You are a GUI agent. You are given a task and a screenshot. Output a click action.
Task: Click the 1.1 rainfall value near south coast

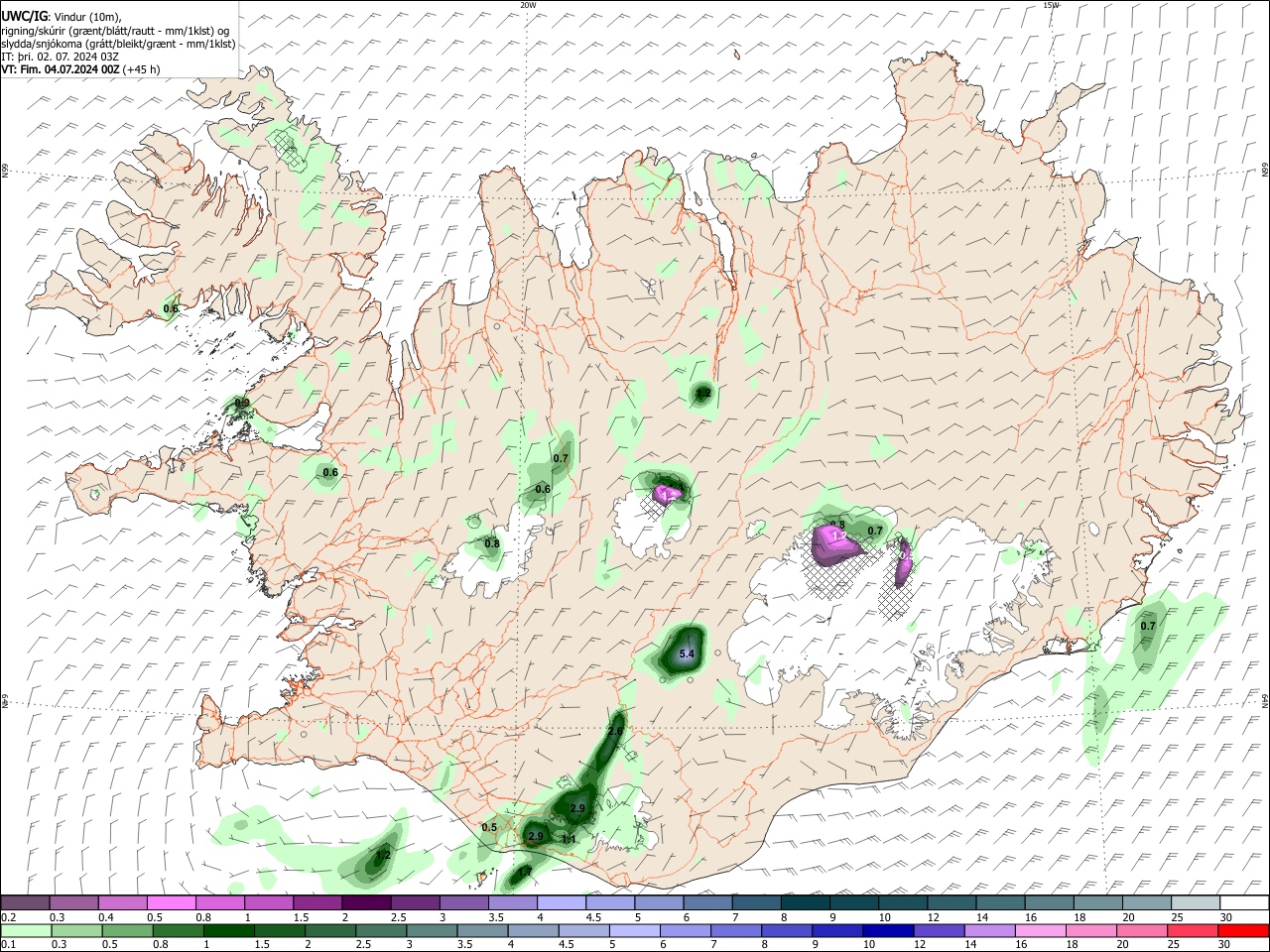pyautogui.click(x=570, y=839)
